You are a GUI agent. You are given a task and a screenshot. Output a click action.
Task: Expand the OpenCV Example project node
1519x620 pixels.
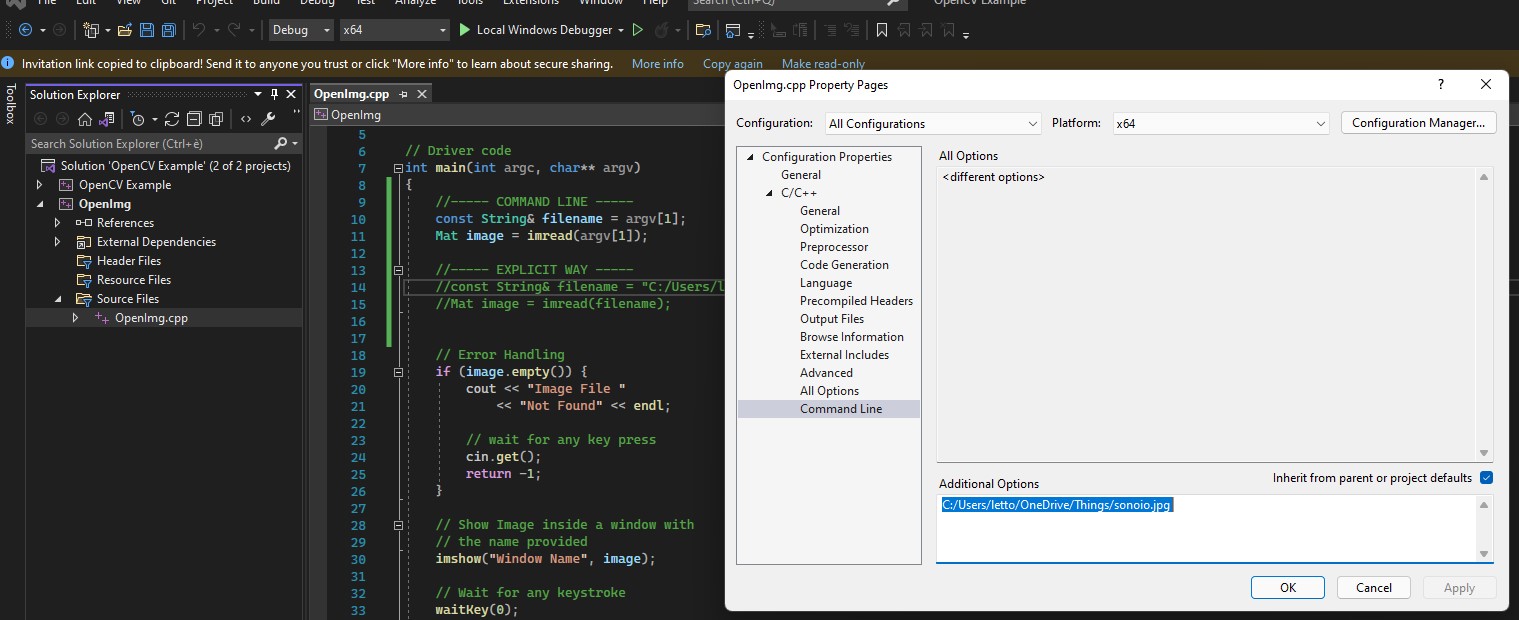40,185
